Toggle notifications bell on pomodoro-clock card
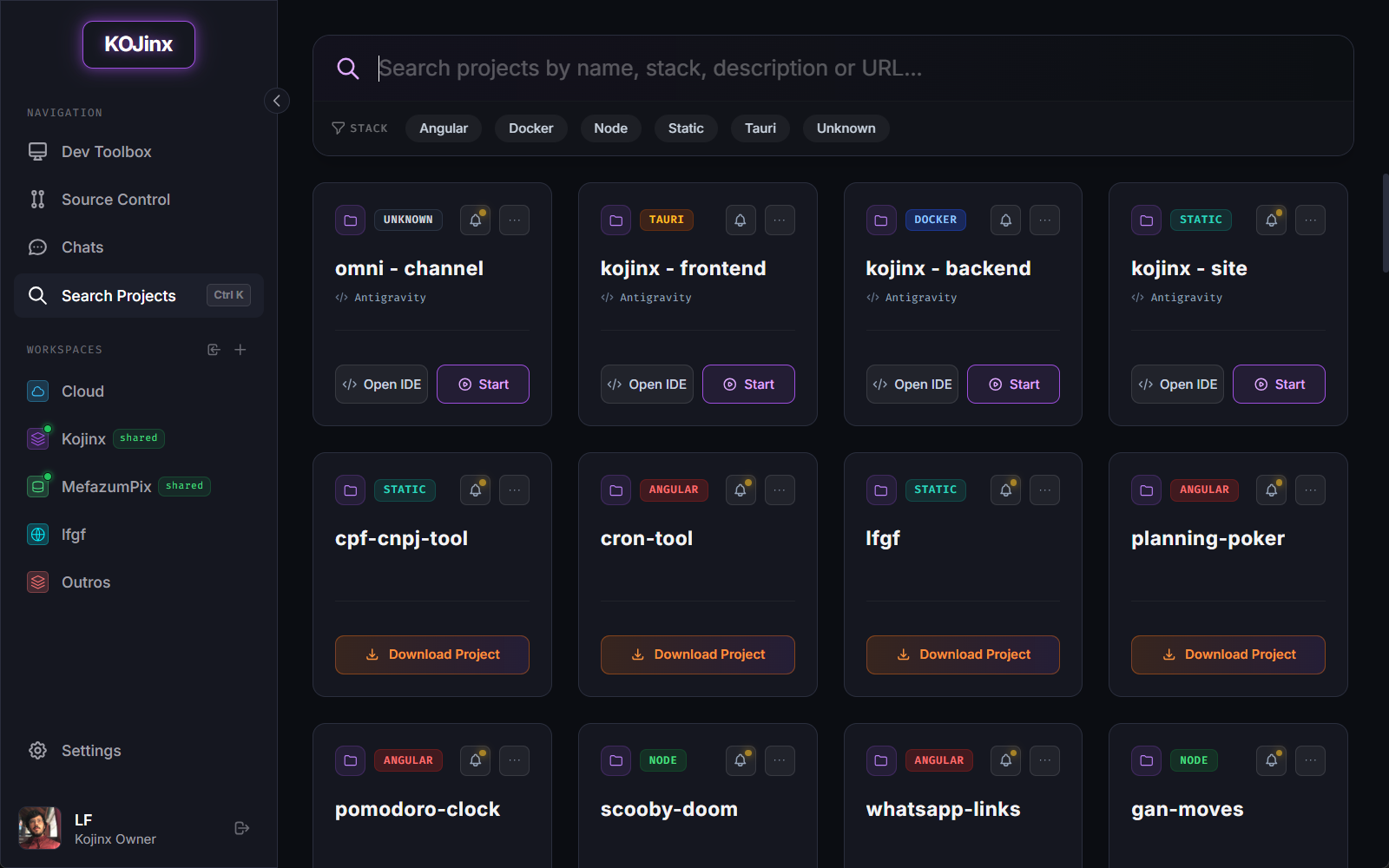This screenshot has width=1389, height=868. coord(475,761)
